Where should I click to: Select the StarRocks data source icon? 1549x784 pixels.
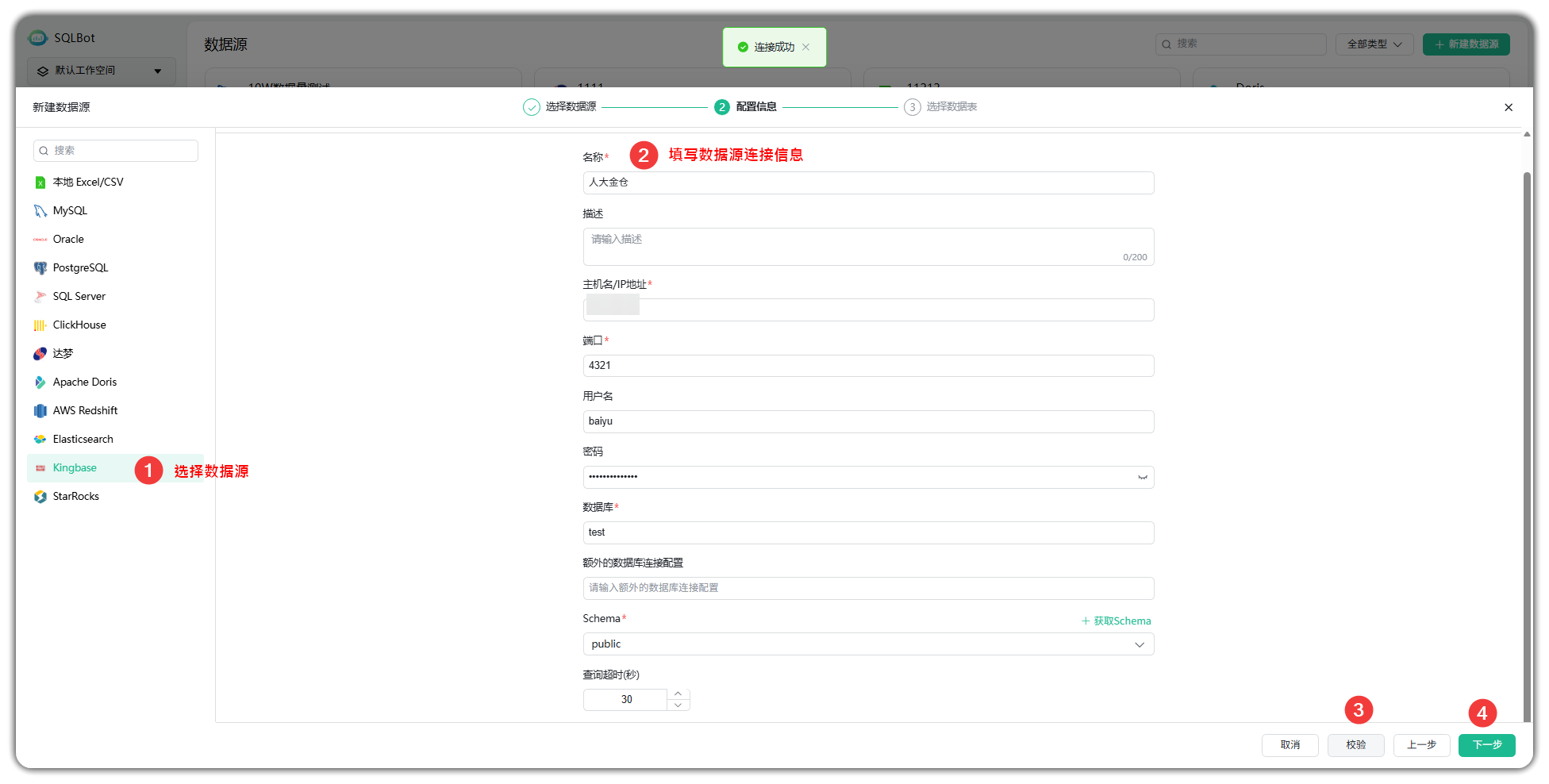click(x=40, y=496)
